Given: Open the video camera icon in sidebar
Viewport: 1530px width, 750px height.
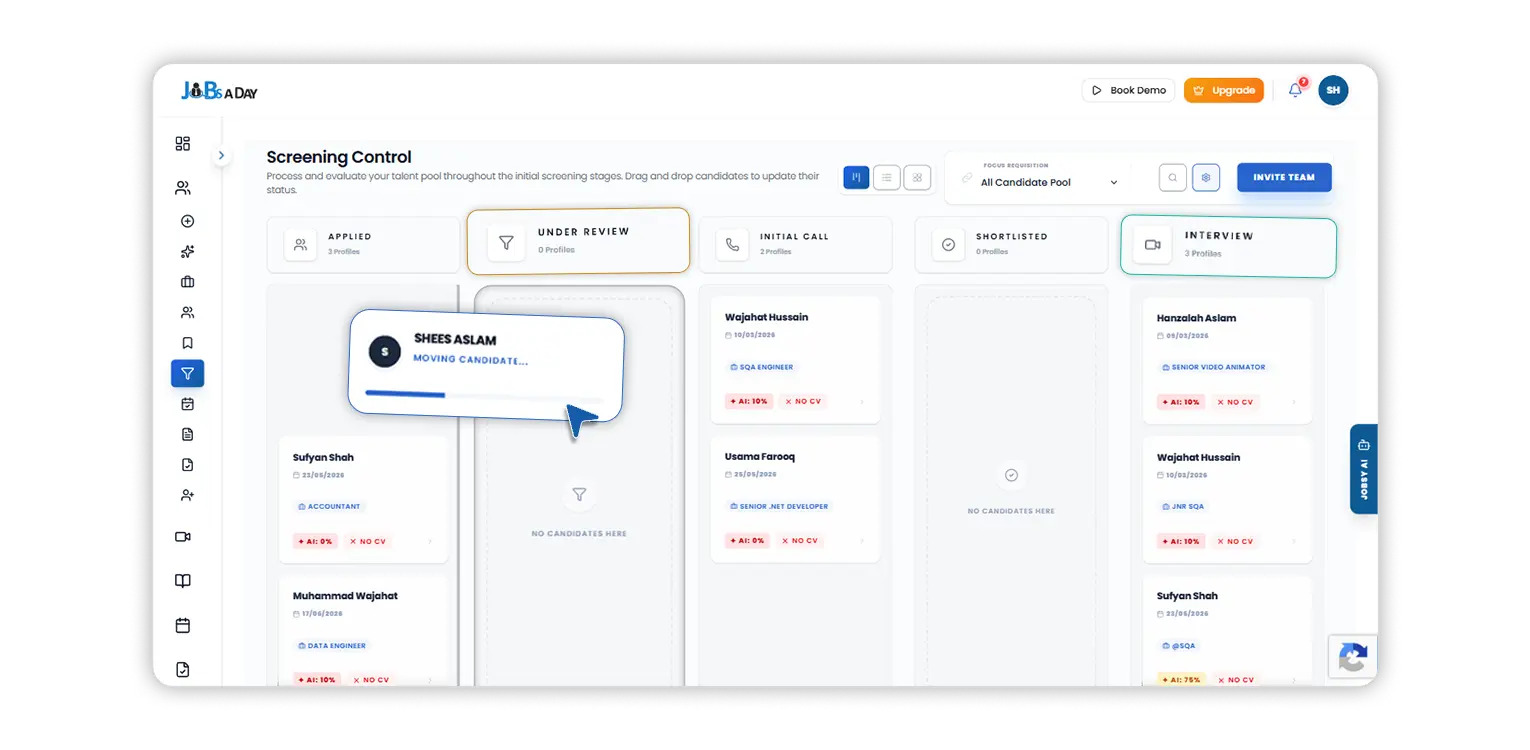Looking at the screenshot, I should (182, 537).
